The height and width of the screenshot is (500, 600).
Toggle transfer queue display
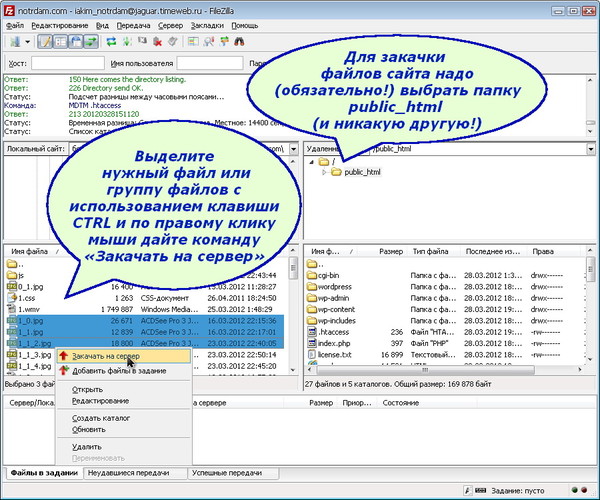point(91,42)
